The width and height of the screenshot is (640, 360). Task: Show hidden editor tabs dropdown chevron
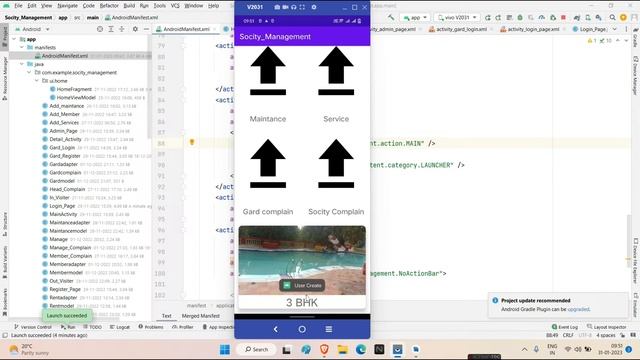click(615, 29)
